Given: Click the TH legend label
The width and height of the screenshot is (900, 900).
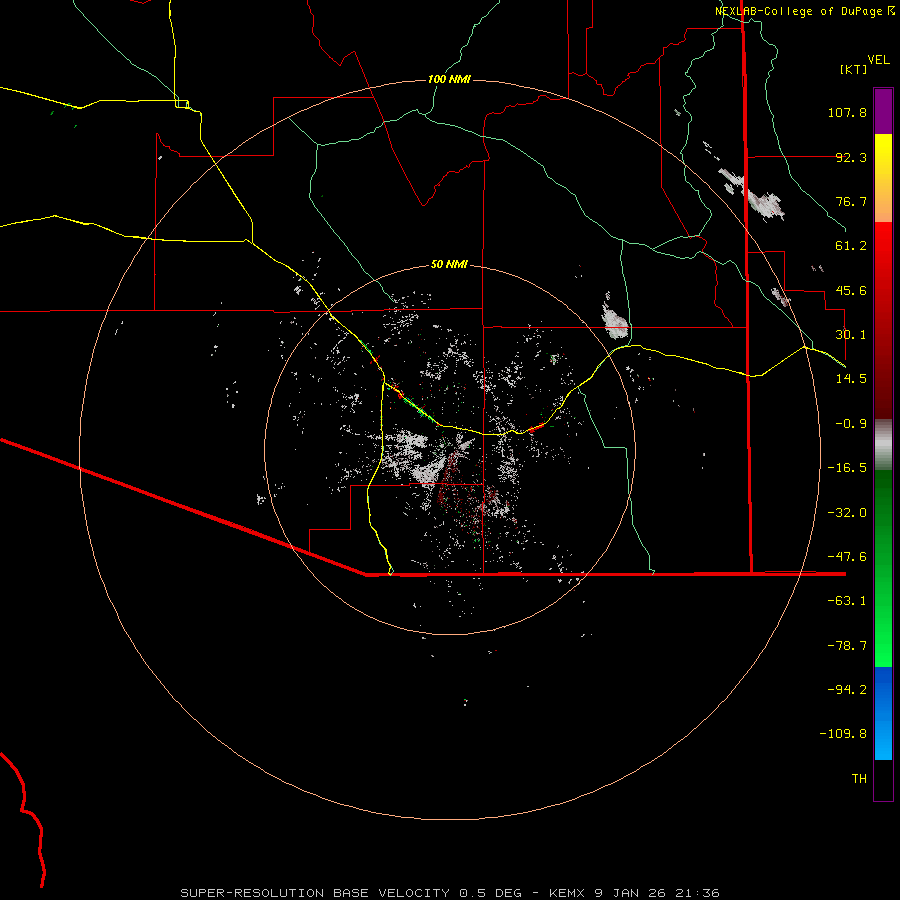Looking at the screenshot, I should coord(859,779).
